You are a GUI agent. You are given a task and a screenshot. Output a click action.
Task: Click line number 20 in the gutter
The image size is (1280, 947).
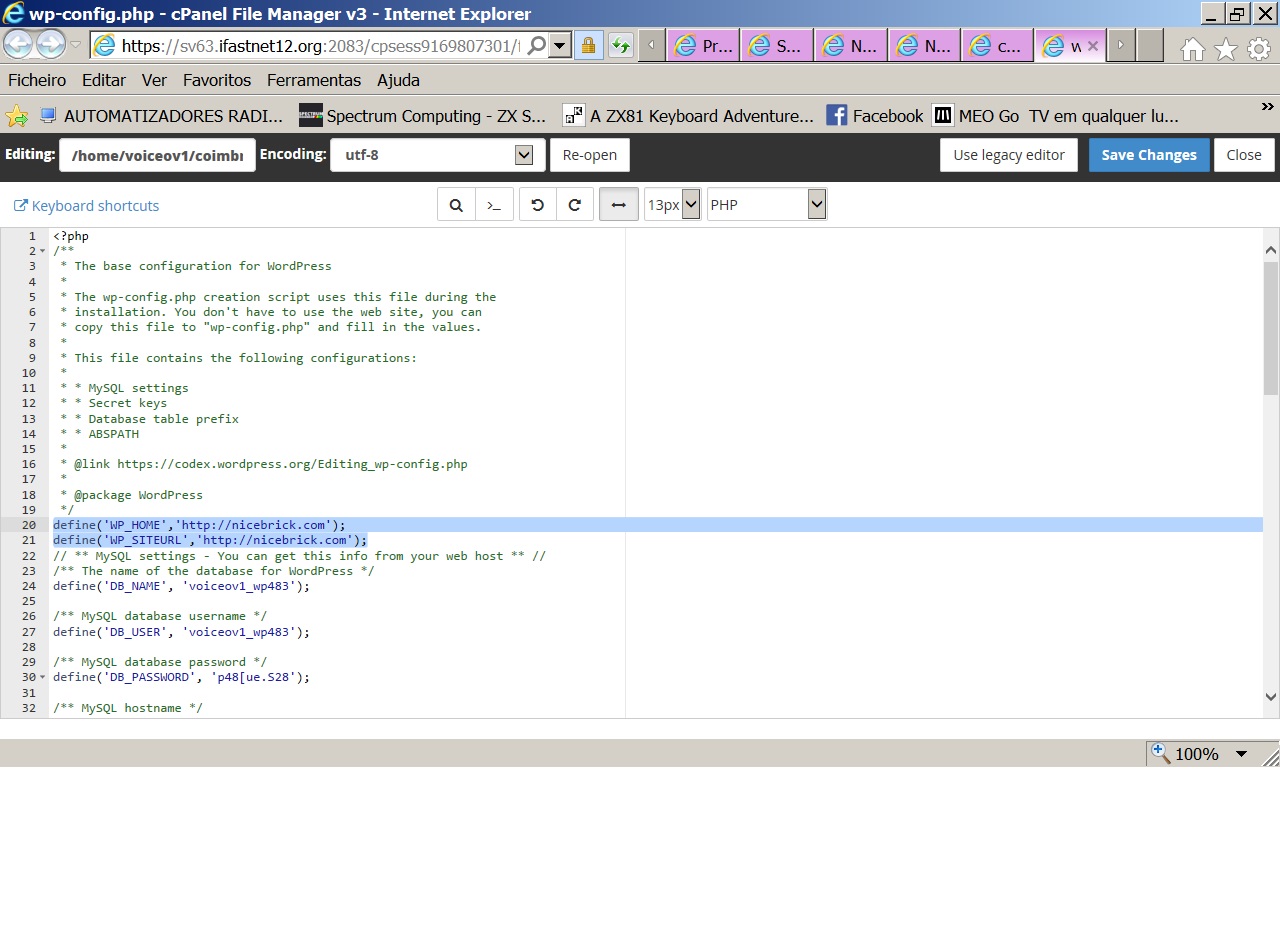29,525
